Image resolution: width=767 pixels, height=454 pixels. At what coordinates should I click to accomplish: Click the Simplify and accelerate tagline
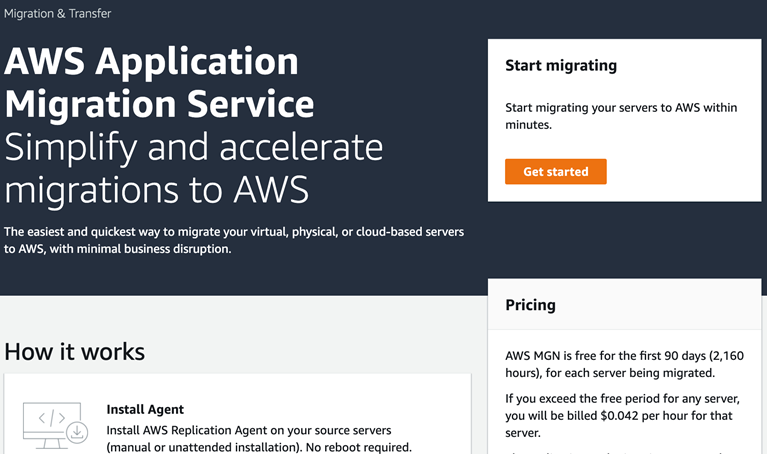point(194,147)
